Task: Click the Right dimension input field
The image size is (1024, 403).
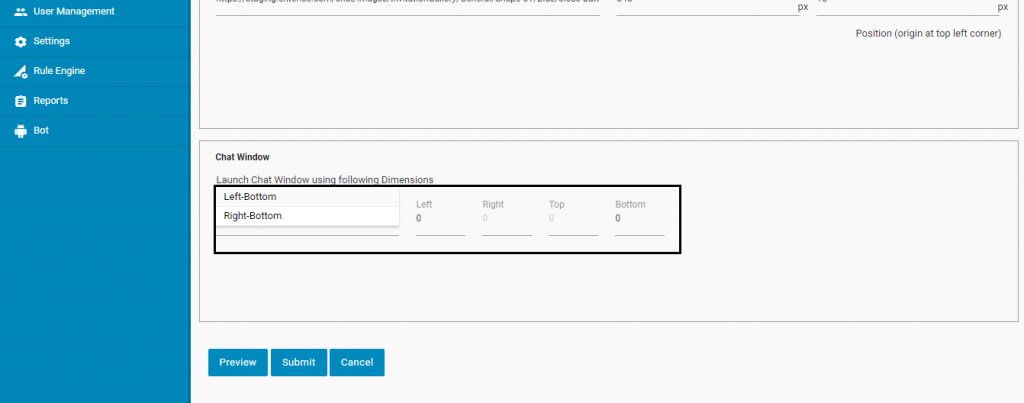Action: tap(506, 219)
